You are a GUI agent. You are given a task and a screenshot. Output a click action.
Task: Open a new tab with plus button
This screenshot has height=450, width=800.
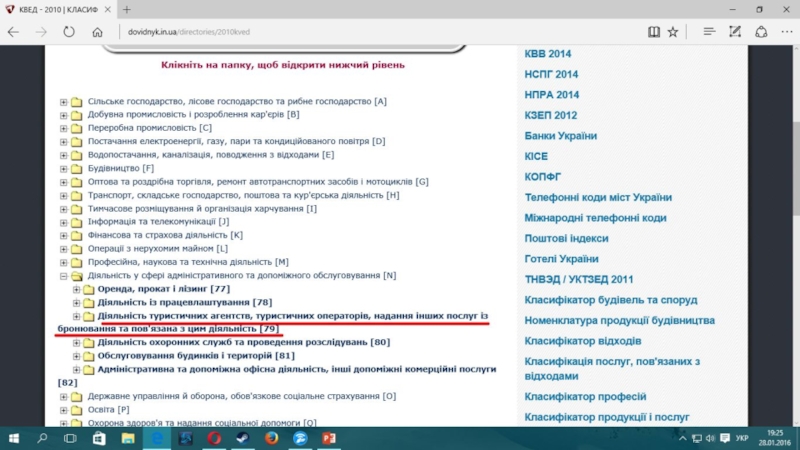click(127, 9)
